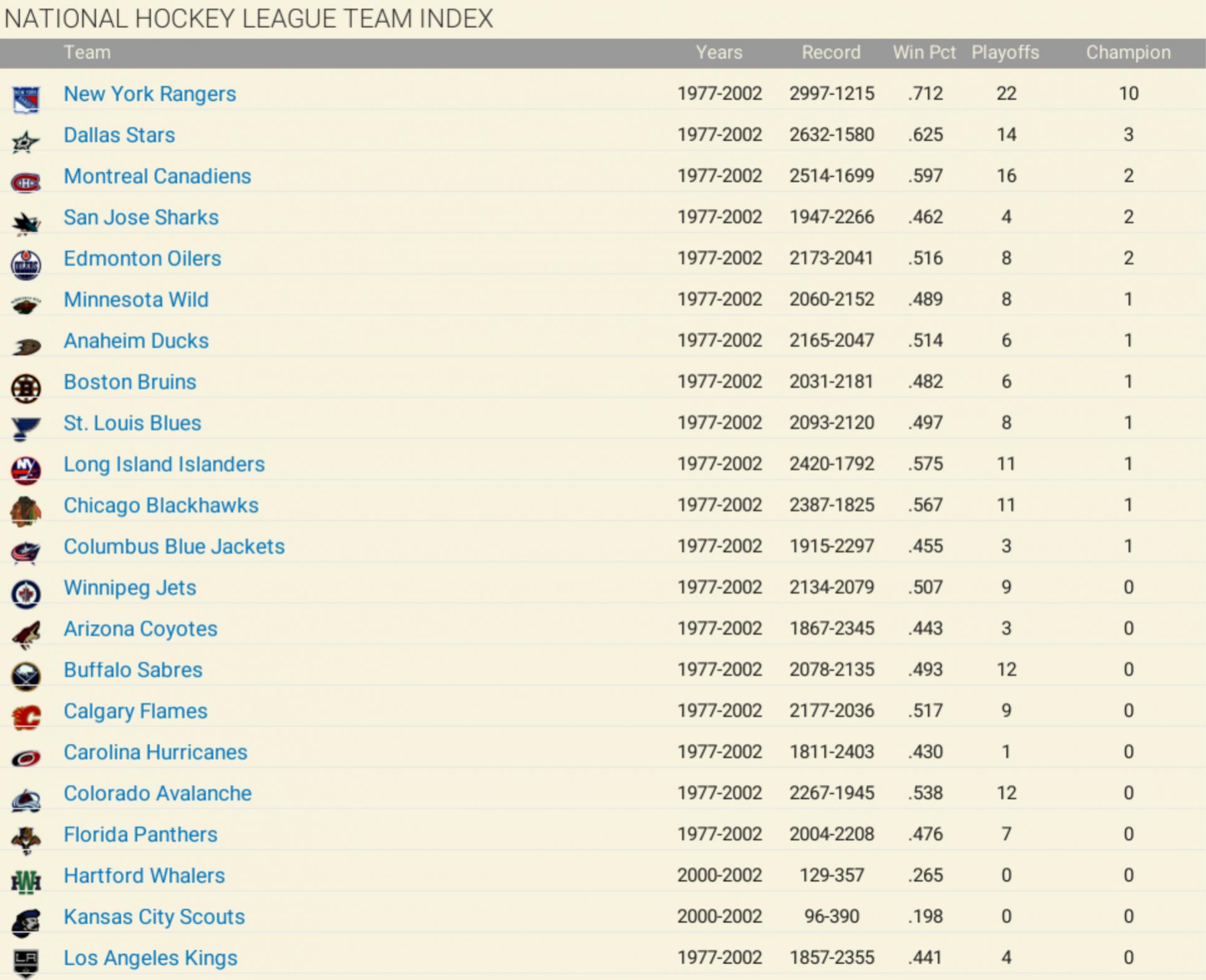Image resolution: width=1206 pixels, height=980 pixels.
Task: Click the Montreal Canadiens logo icon
Action: [x=26, y=182]
